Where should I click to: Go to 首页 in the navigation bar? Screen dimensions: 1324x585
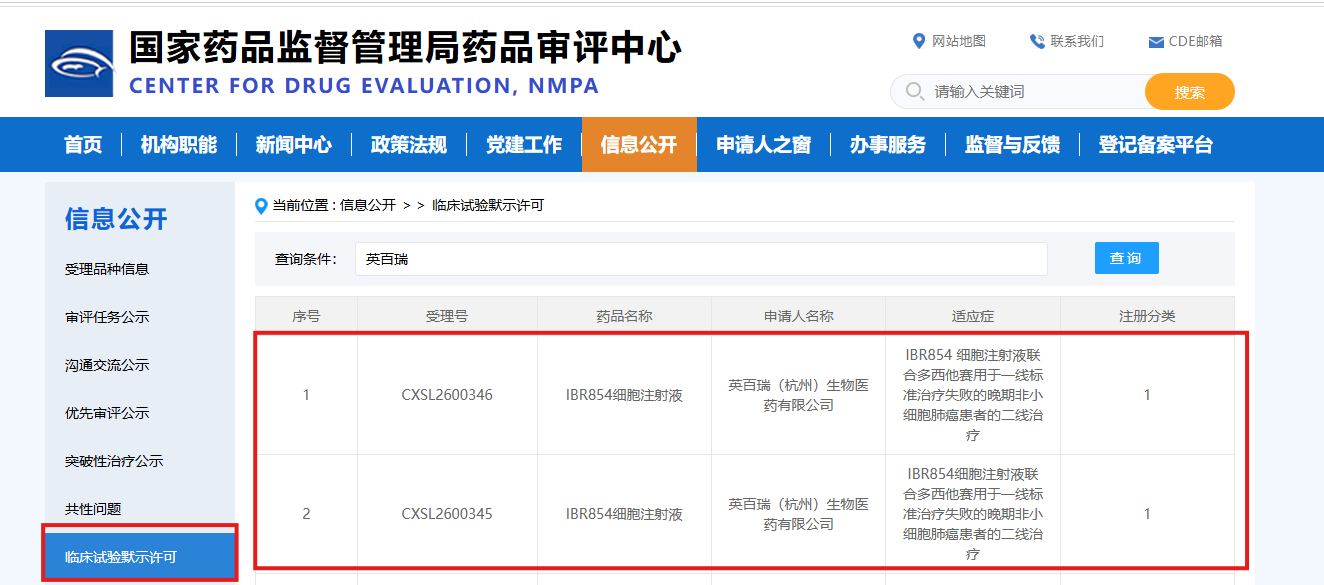tap(83, 145)
